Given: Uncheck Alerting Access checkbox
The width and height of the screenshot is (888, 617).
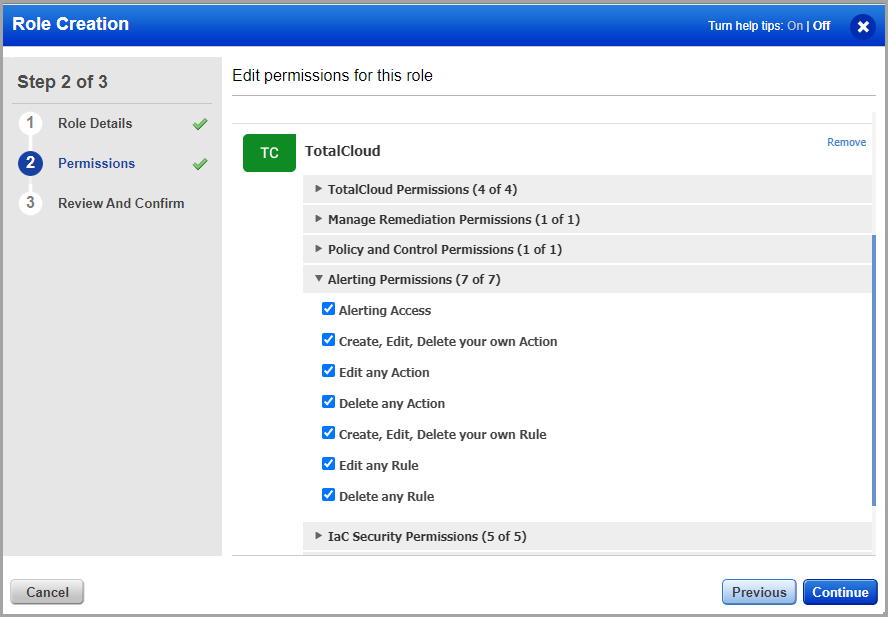Looking at the screenshot, I should [328, 309].
